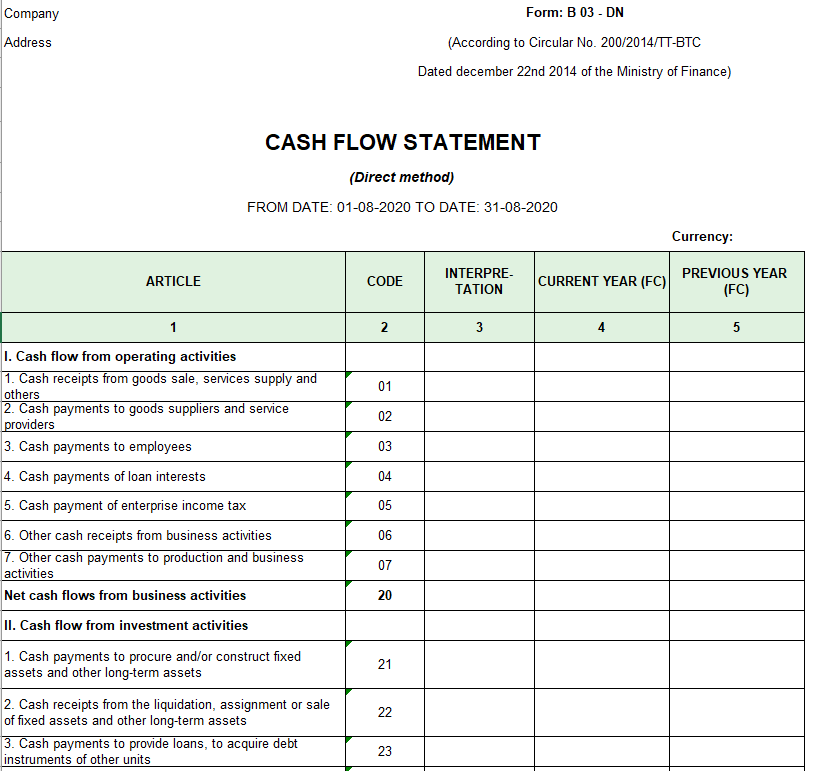Select the 'II. Cash flow from investment activities' heading

[173, 626]
